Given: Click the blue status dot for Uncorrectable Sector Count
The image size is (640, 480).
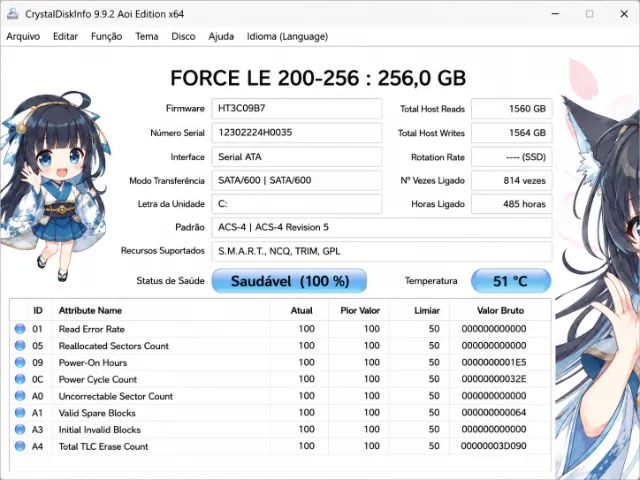Looking at the screenshot, I should (20, 396).
